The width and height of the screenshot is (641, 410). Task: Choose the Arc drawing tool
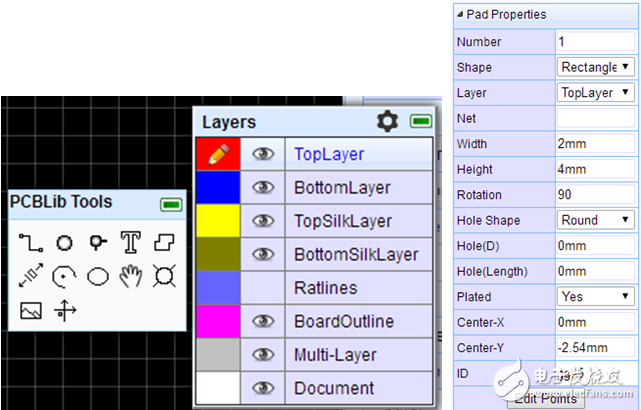click(64, 277)
